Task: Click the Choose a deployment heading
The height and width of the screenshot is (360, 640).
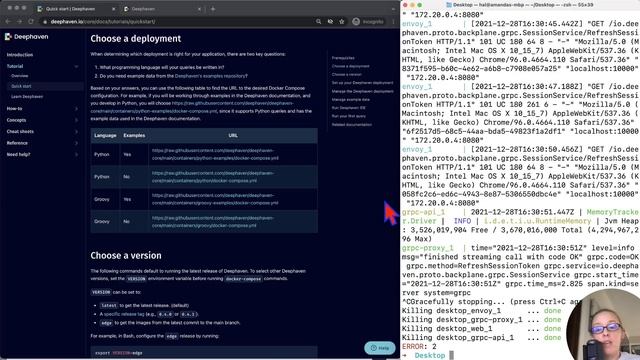Action: 136,39
